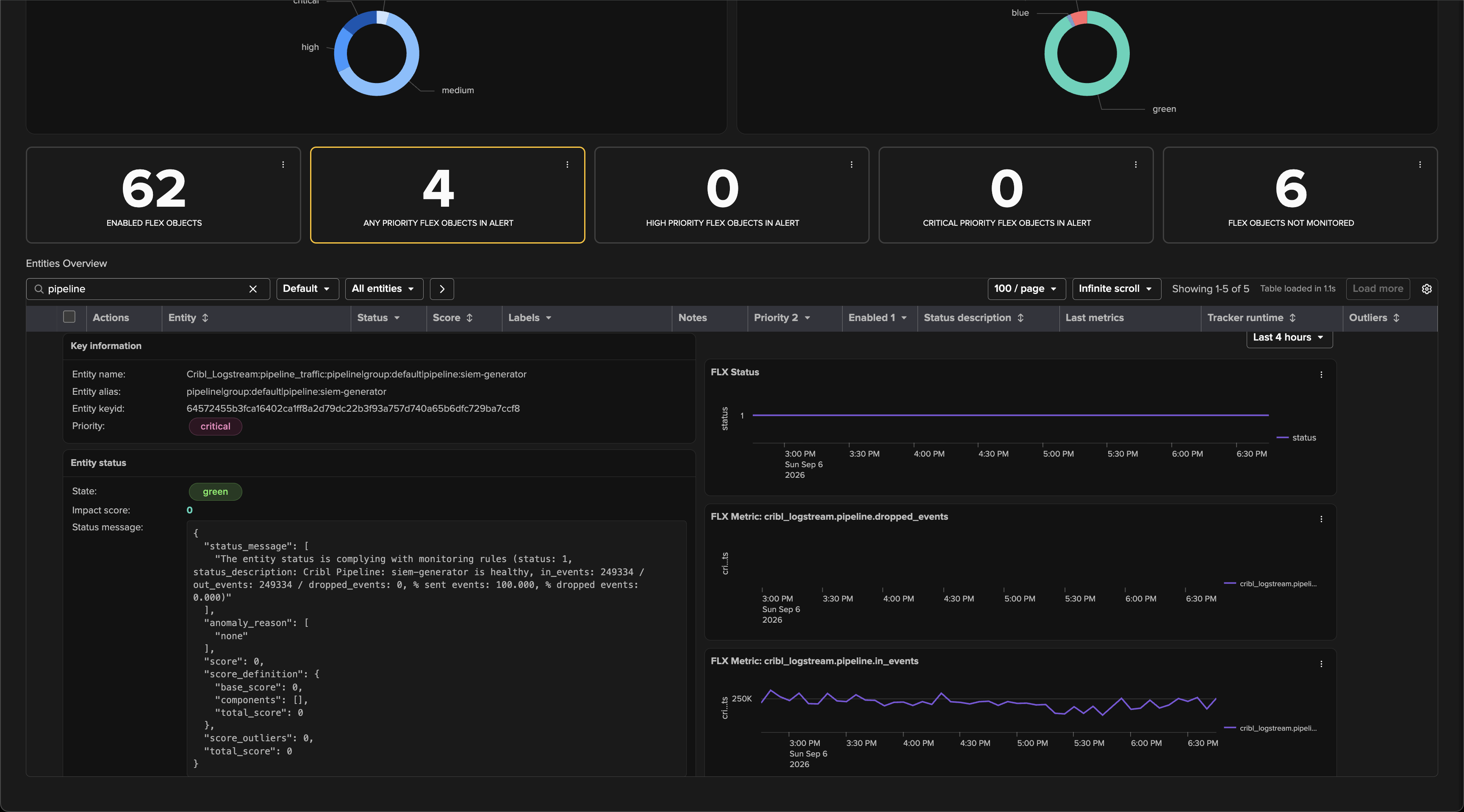1464x812 pixels.
Task: Sort by Outliers column
Action: [1396, 318]
